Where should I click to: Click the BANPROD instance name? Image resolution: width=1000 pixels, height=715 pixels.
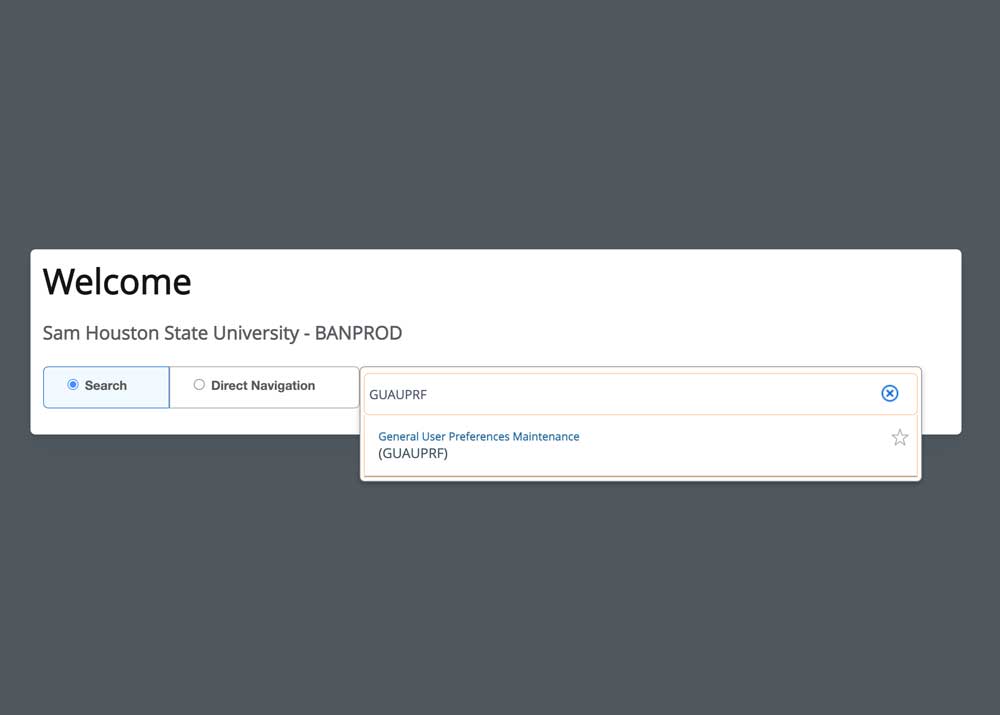click(x=358, y=333)
